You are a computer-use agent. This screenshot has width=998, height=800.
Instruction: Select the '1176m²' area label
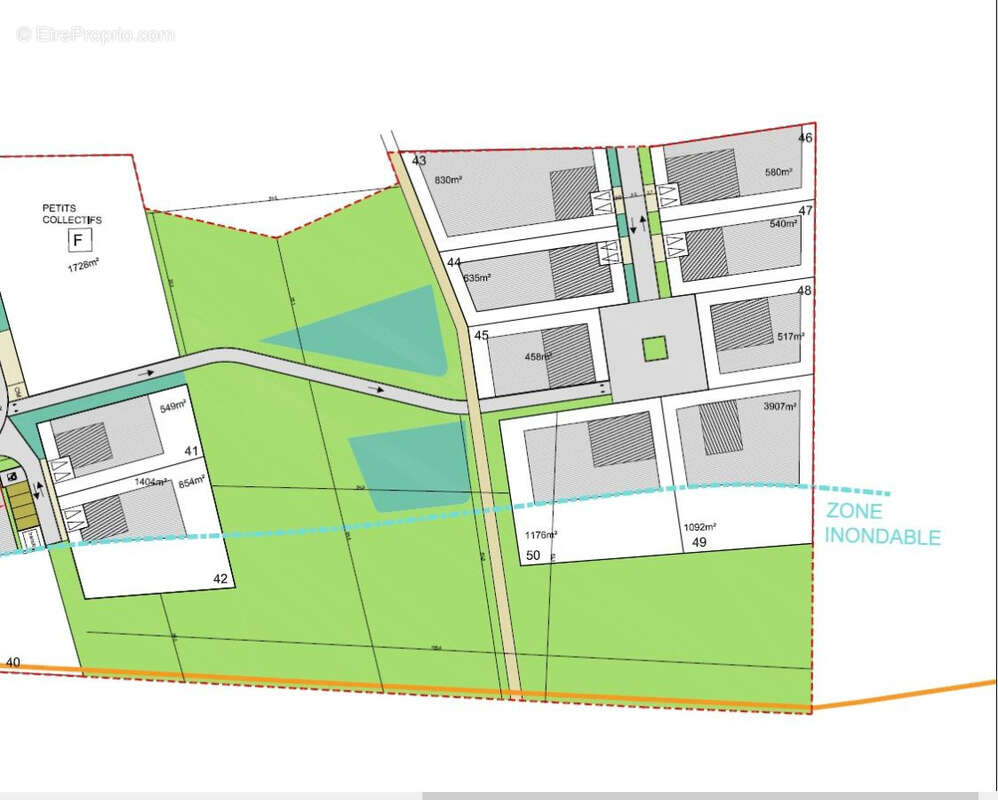541,535
